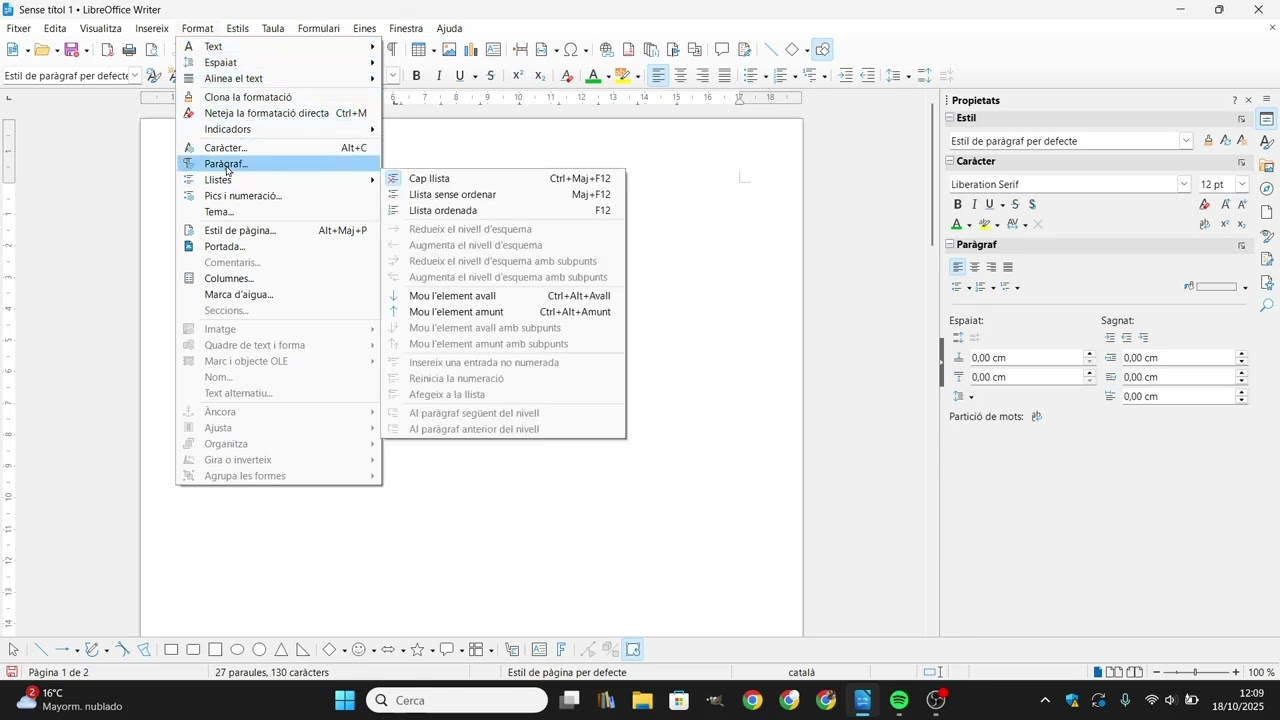This screenshot has height=720, width=1280.
Task: Open Marca d'aigua... from the Format menu
Action: [x=279, y=295]
